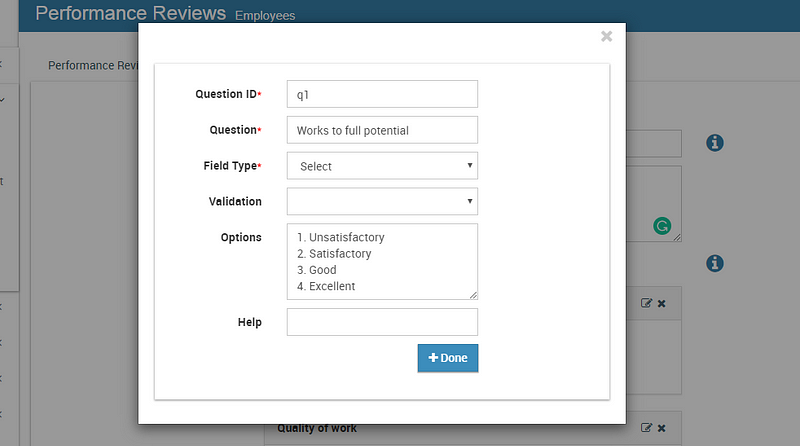Click inside the Options text area
This screenshot has height=446, width=800.
[x=382, y=261]
